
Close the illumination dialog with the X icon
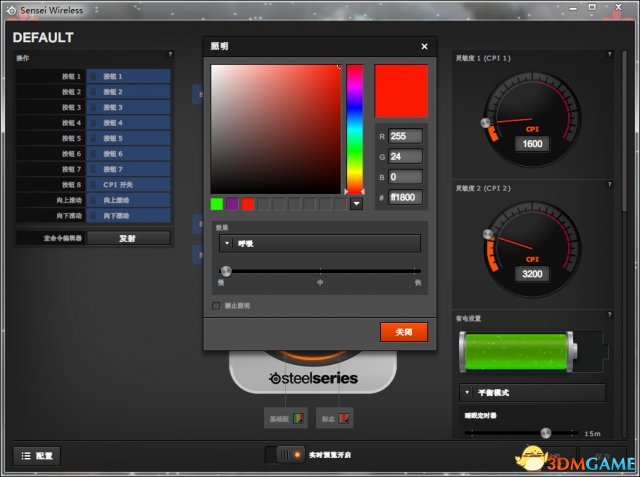click(424, 46)
